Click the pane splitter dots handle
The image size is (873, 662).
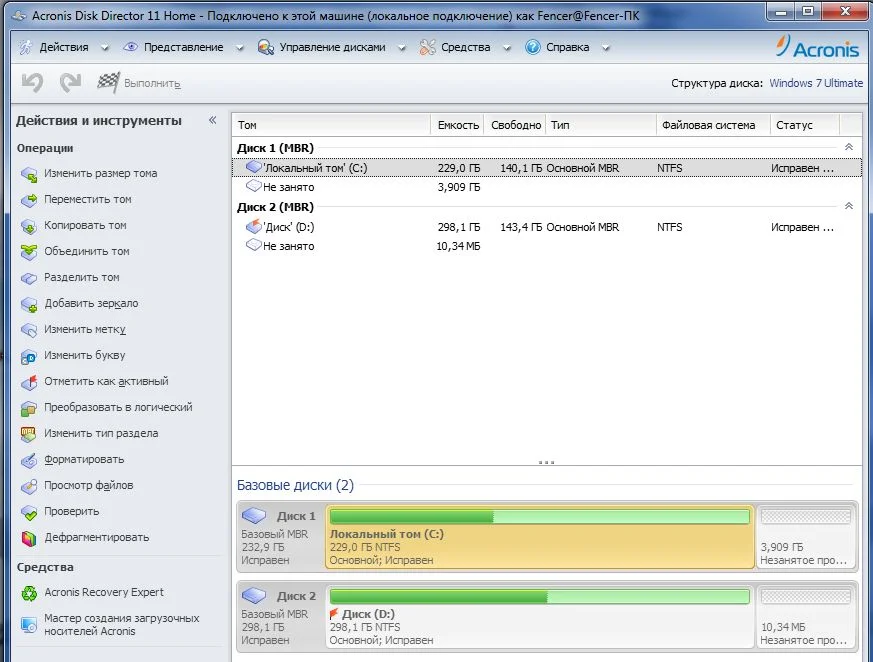(x=546, y=462)
